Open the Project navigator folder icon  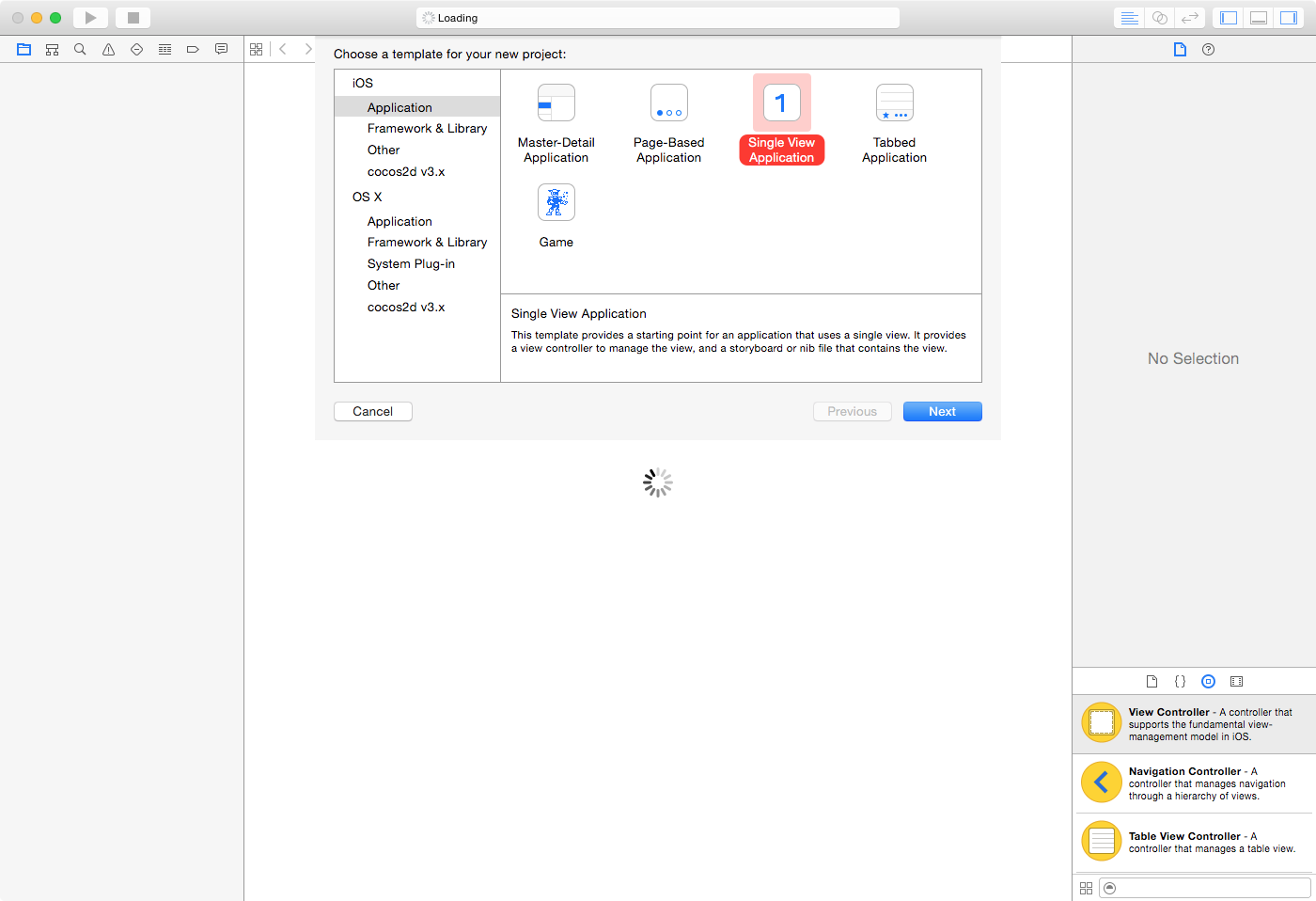point(24,50)
